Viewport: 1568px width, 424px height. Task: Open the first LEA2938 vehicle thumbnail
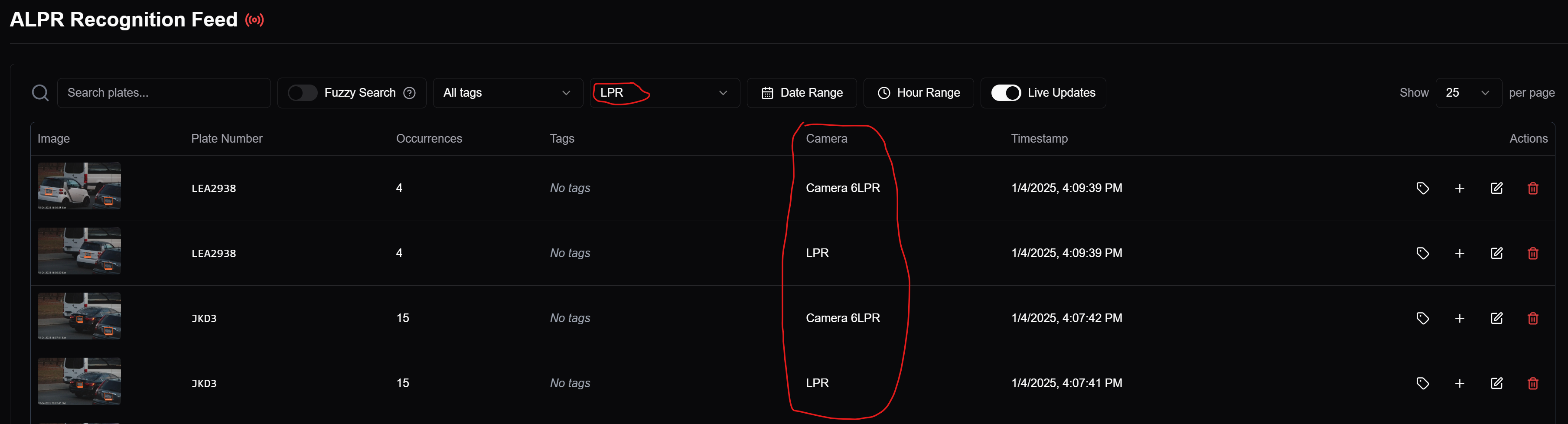pos(79,186)
